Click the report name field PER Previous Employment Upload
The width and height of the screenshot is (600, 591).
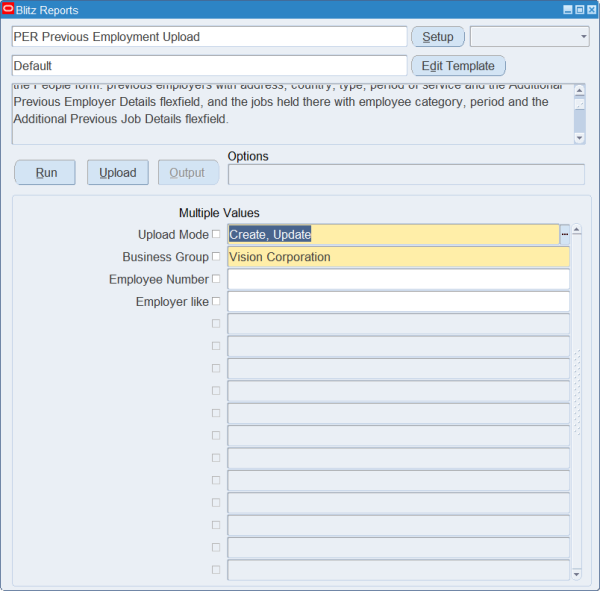[209, 37]
